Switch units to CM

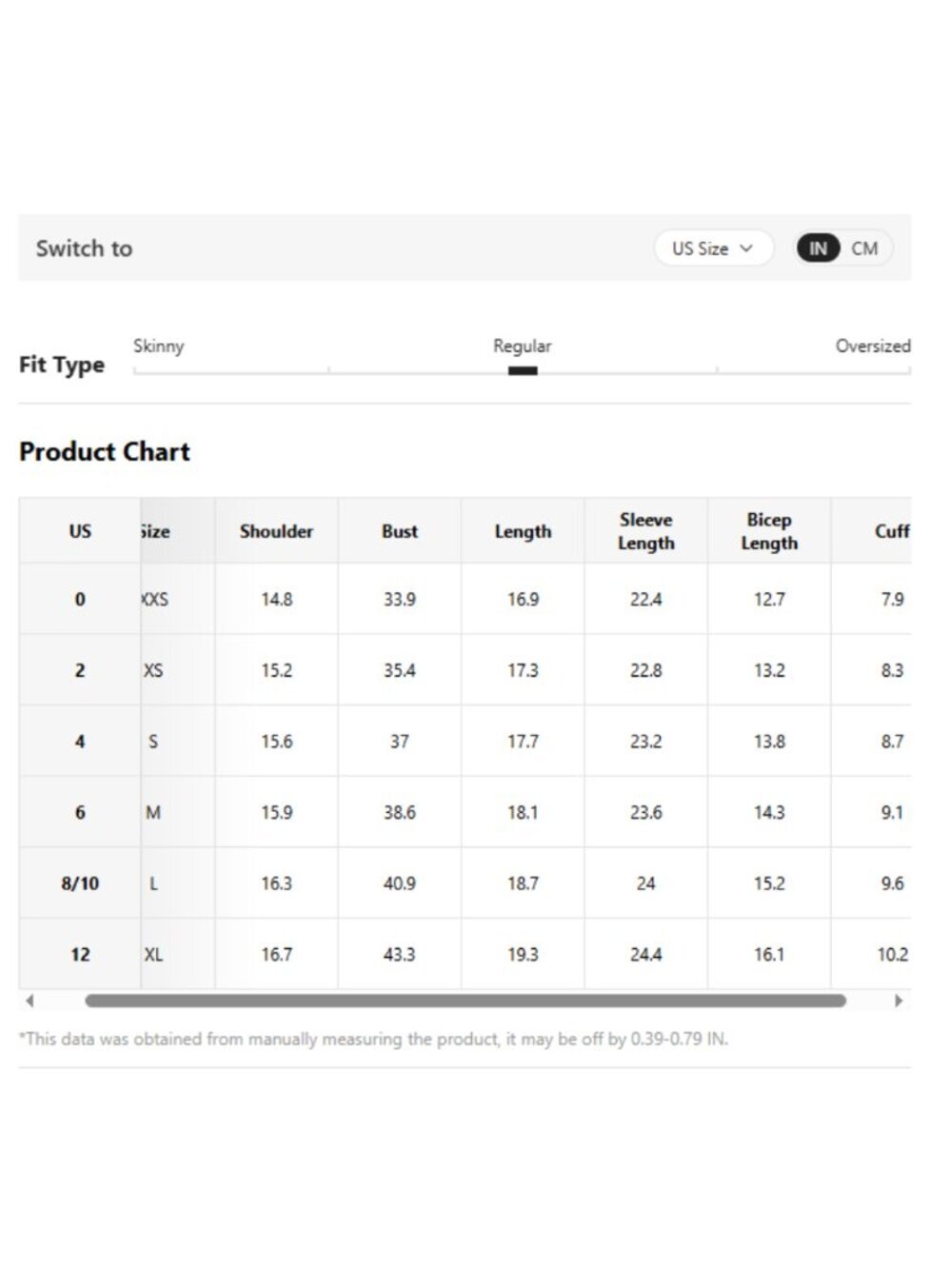(x=864, y=248)
